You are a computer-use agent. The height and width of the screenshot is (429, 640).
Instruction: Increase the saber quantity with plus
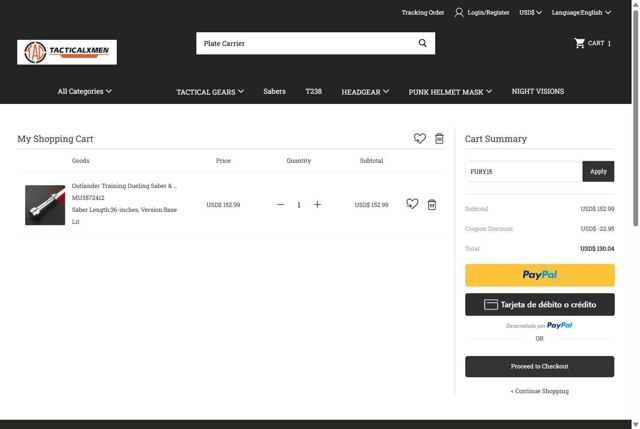click(x=317, y=204)
